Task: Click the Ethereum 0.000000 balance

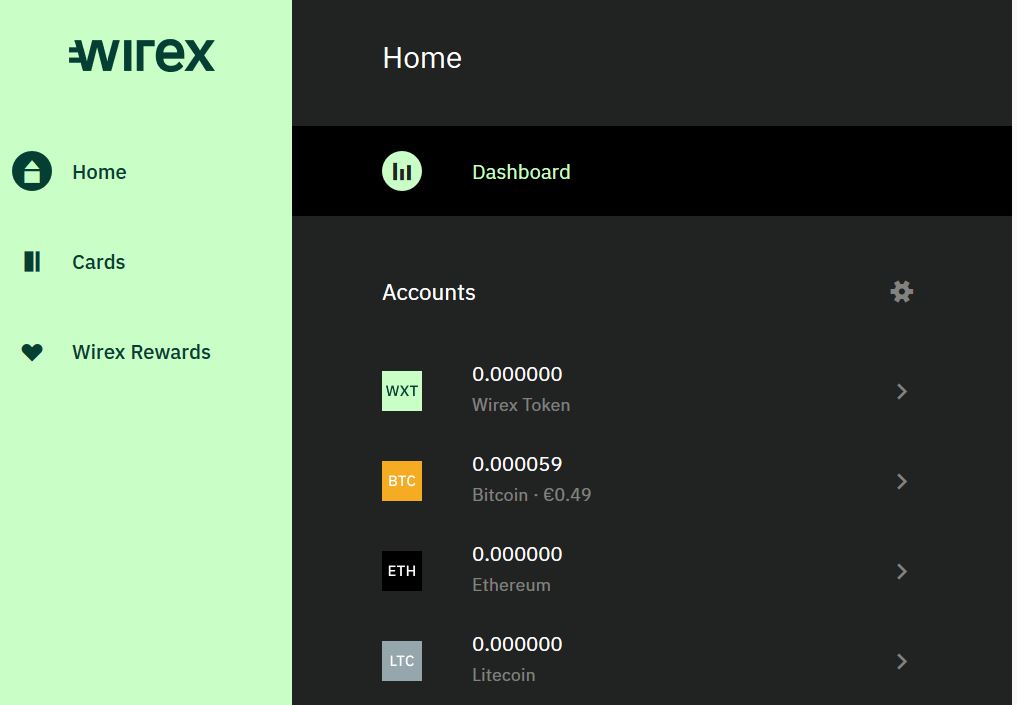Action: [x=518, y=555]
